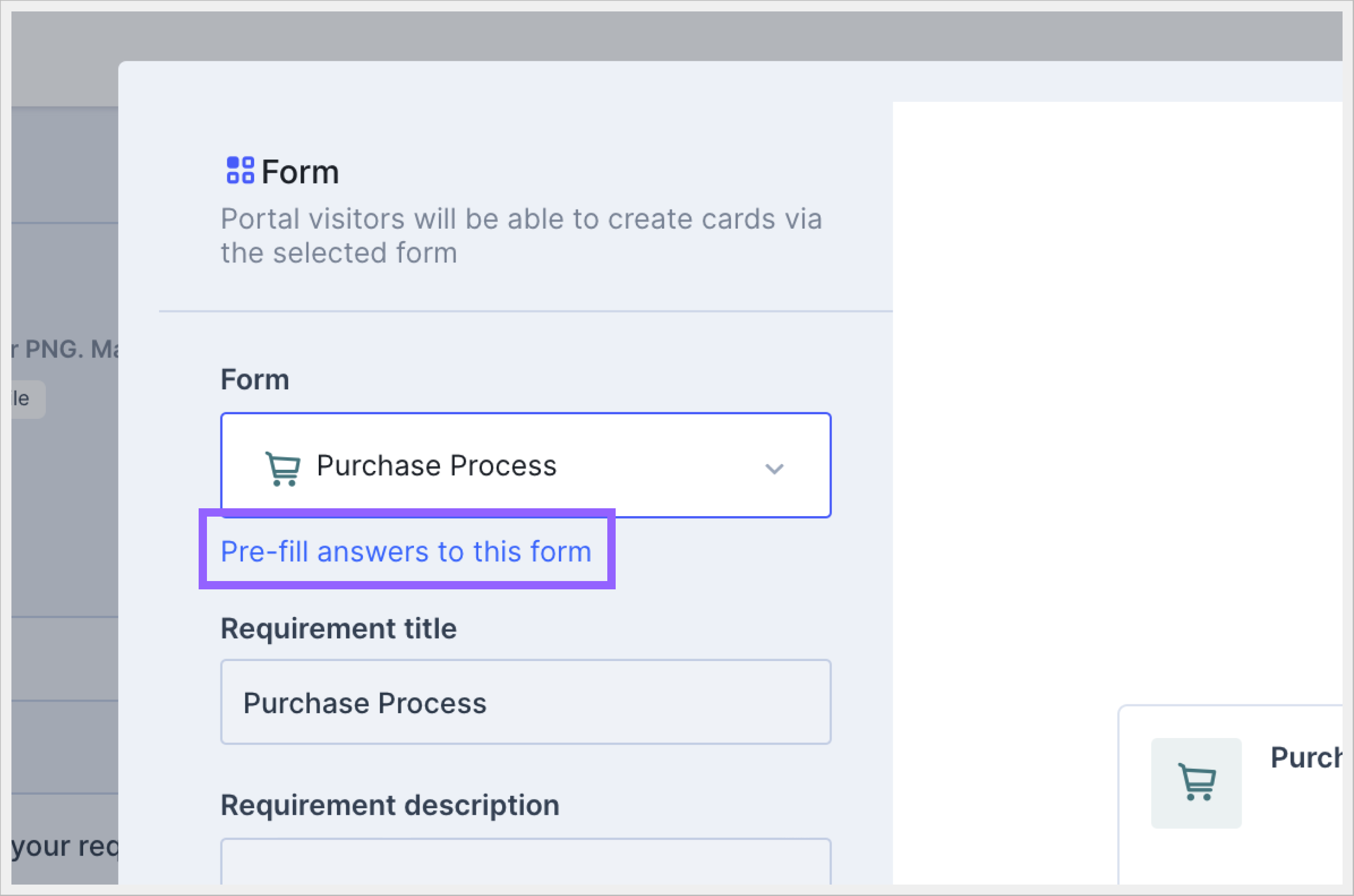1354x896 pixels.
Task: Click the Requirement description label
Action: pos(390,805)
